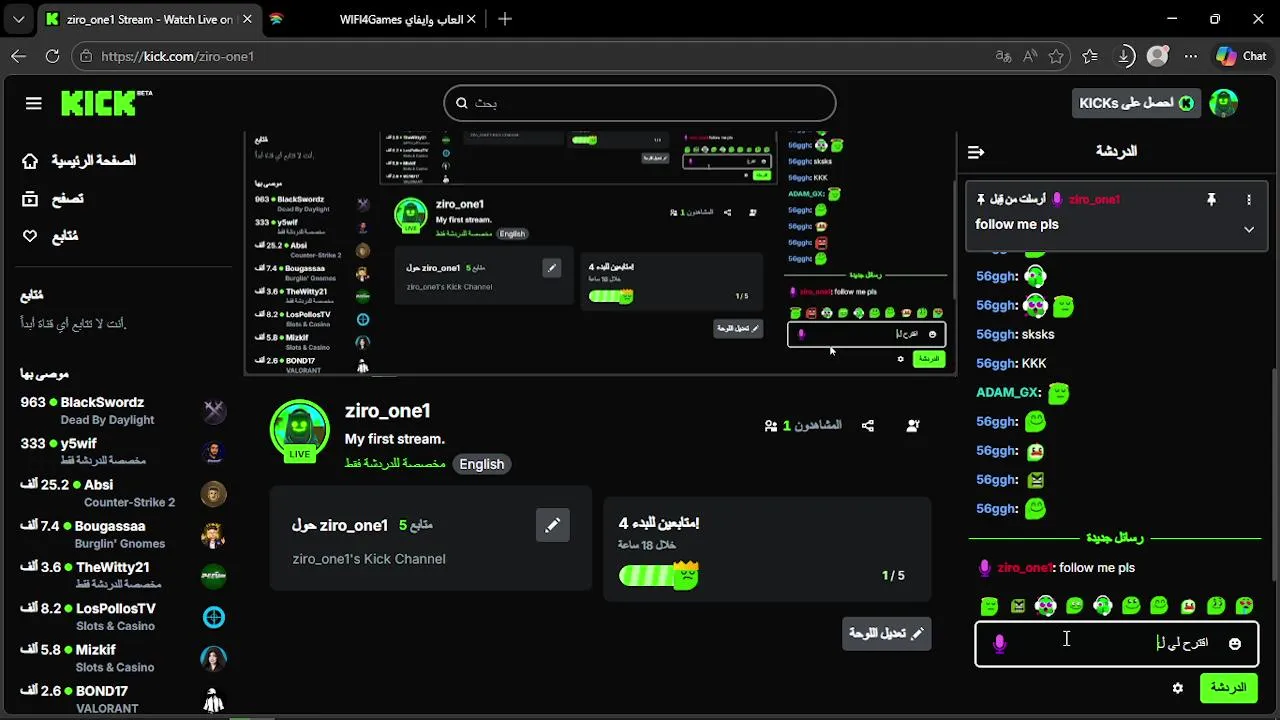The height and width of the screenshot is (720, 1280).
Task: Click the BlackSwordz avatar icon
Action: 214,411
